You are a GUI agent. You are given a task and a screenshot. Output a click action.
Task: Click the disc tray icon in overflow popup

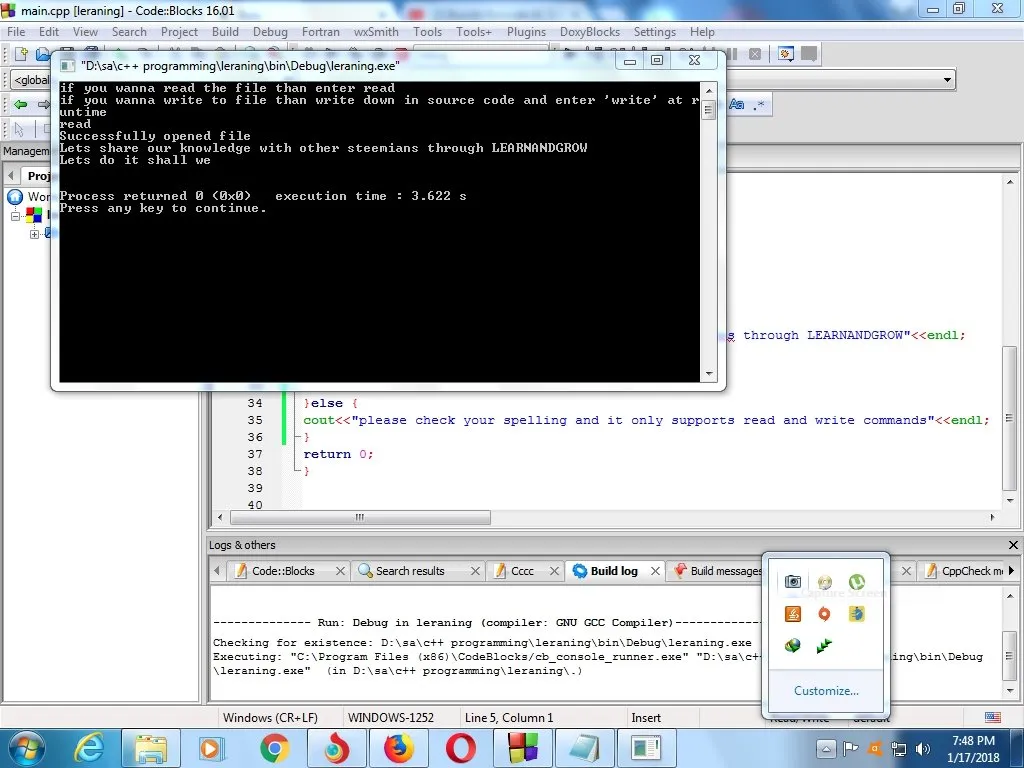point(825,581)
